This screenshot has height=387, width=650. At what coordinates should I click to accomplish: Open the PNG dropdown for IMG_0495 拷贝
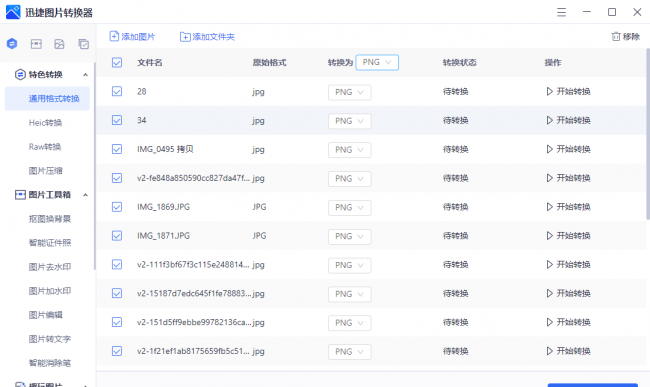(x=349, y=150)
